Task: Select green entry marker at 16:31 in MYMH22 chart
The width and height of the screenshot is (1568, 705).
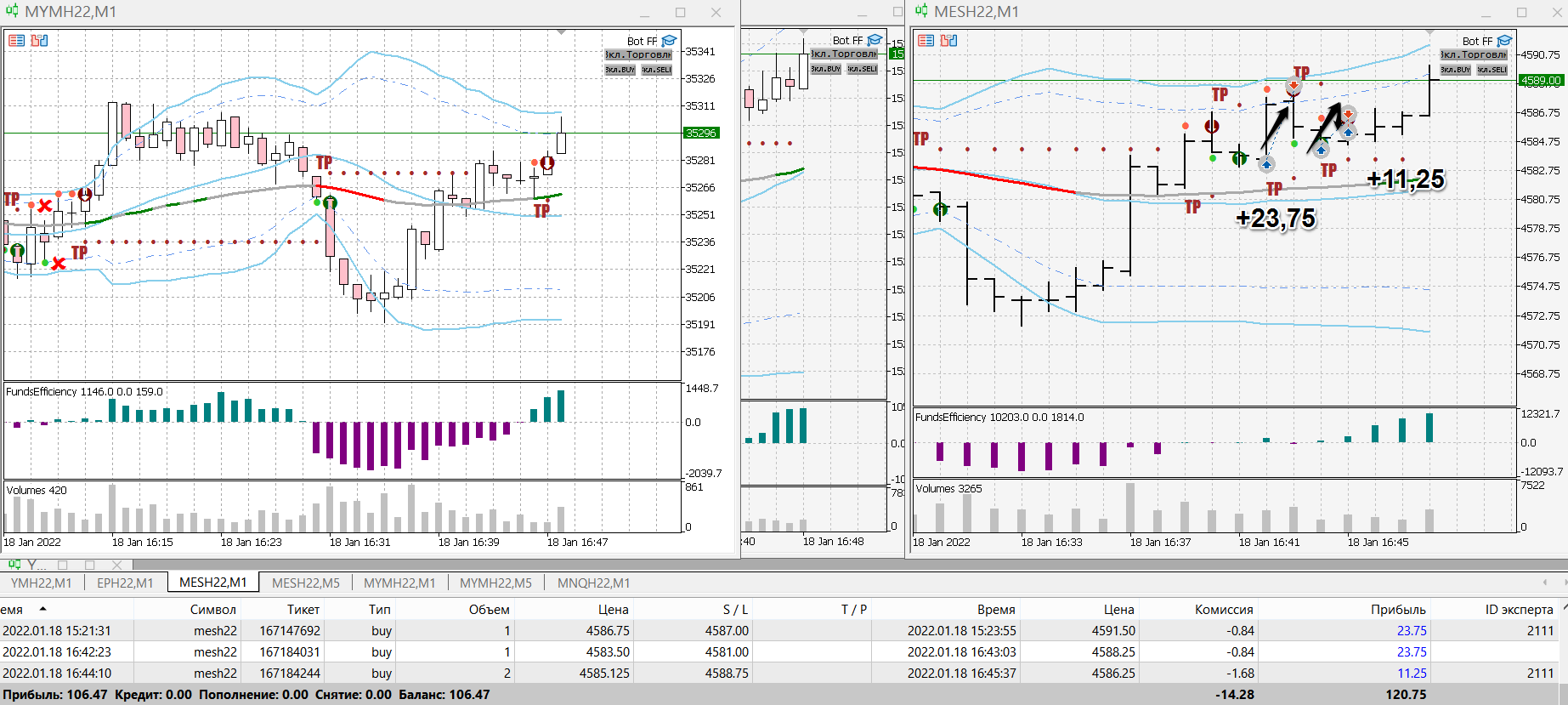Action: tap(331, 202)
